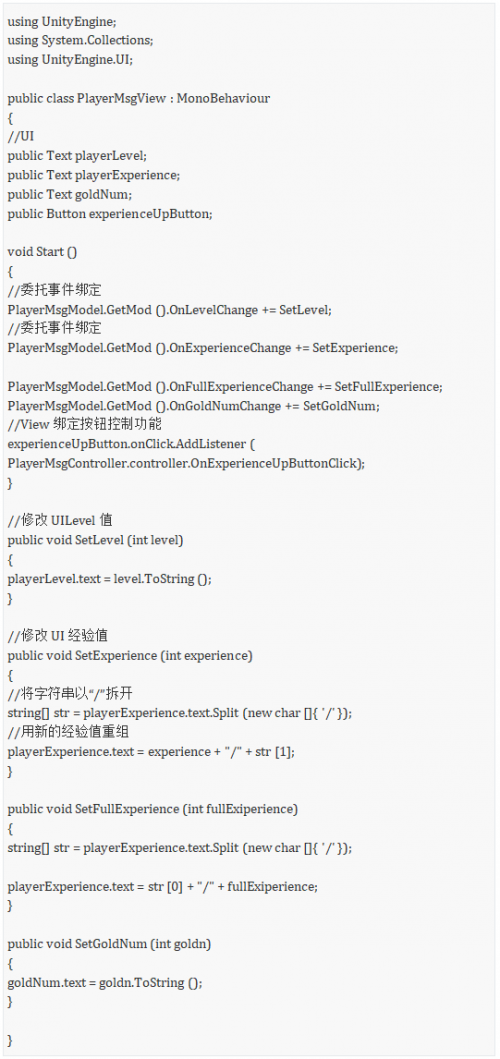Click the OnFullExperienceChange binding line

click(225, 387)
